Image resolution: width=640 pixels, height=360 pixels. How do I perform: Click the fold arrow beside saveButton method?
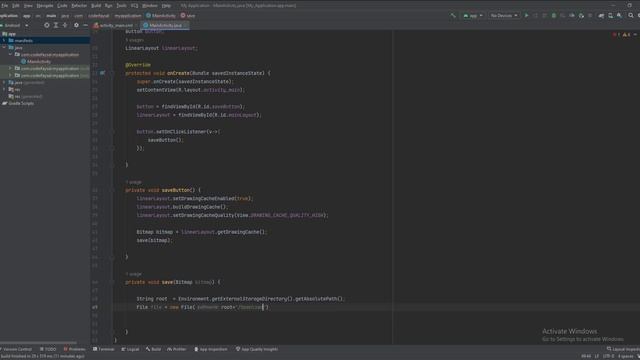click(113, 190)
